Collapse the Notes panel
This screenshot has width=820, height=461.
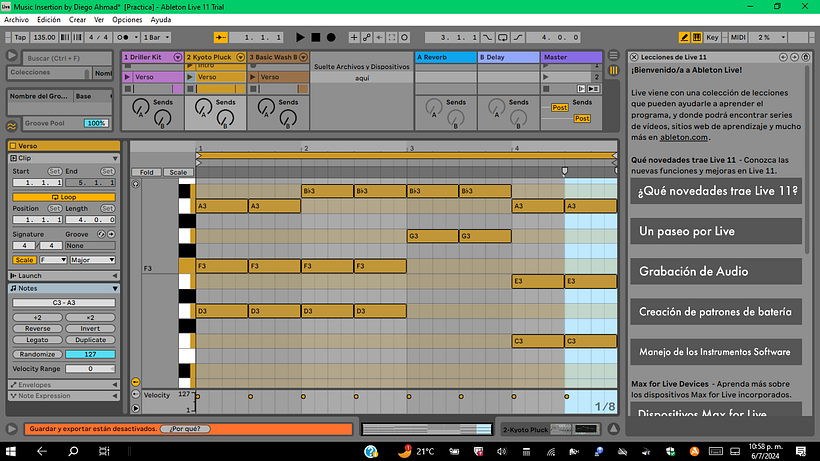115,288
